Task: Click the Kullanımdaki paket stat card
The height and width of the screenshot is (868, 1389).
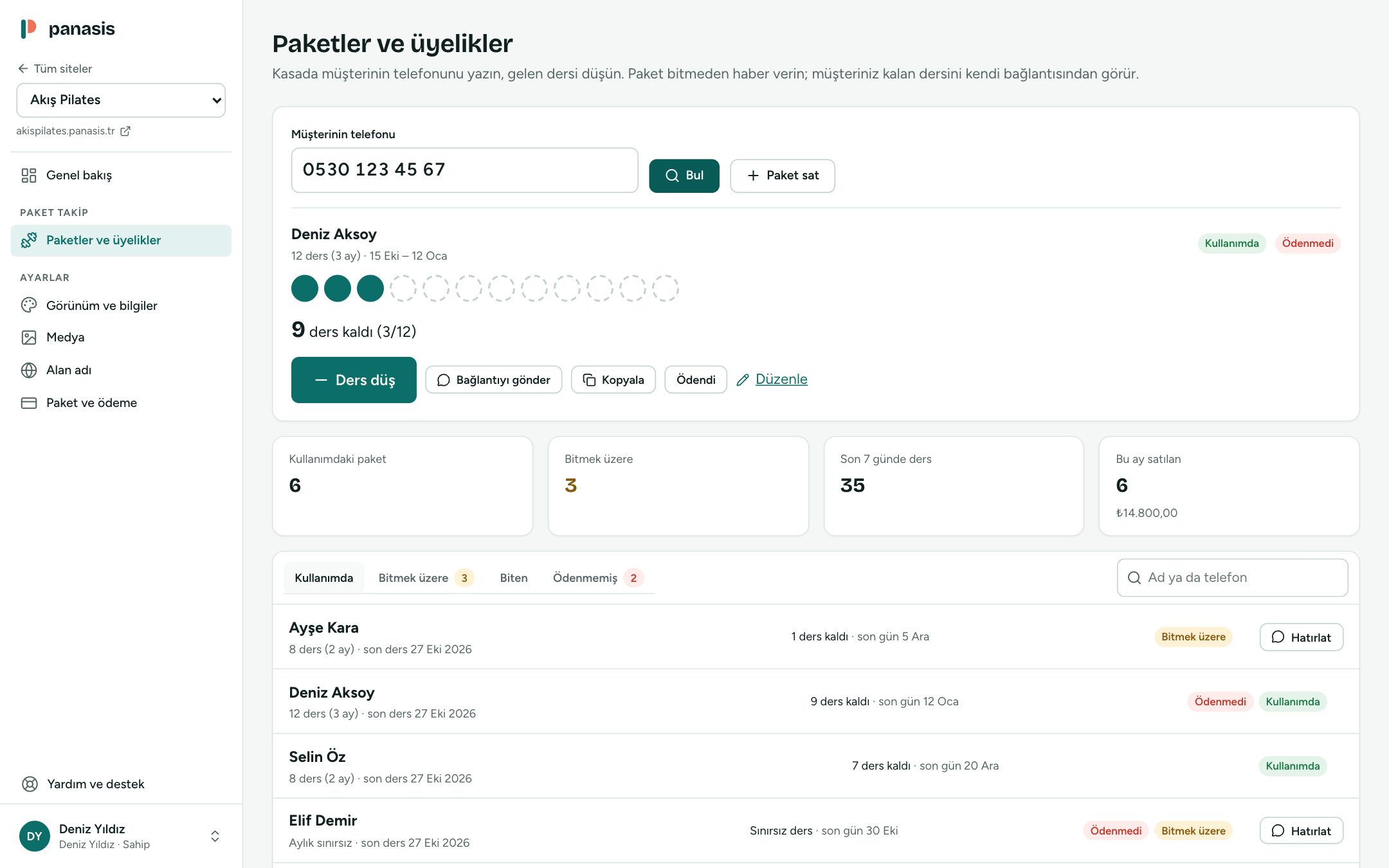Action: [x=403, y=486]
